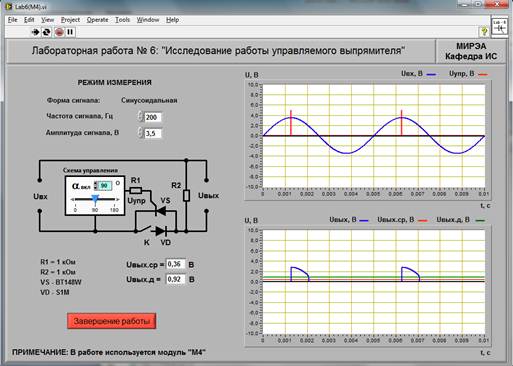Click the LabVIEW title bar window icon
Screen dimensions: 513x366
8,6
